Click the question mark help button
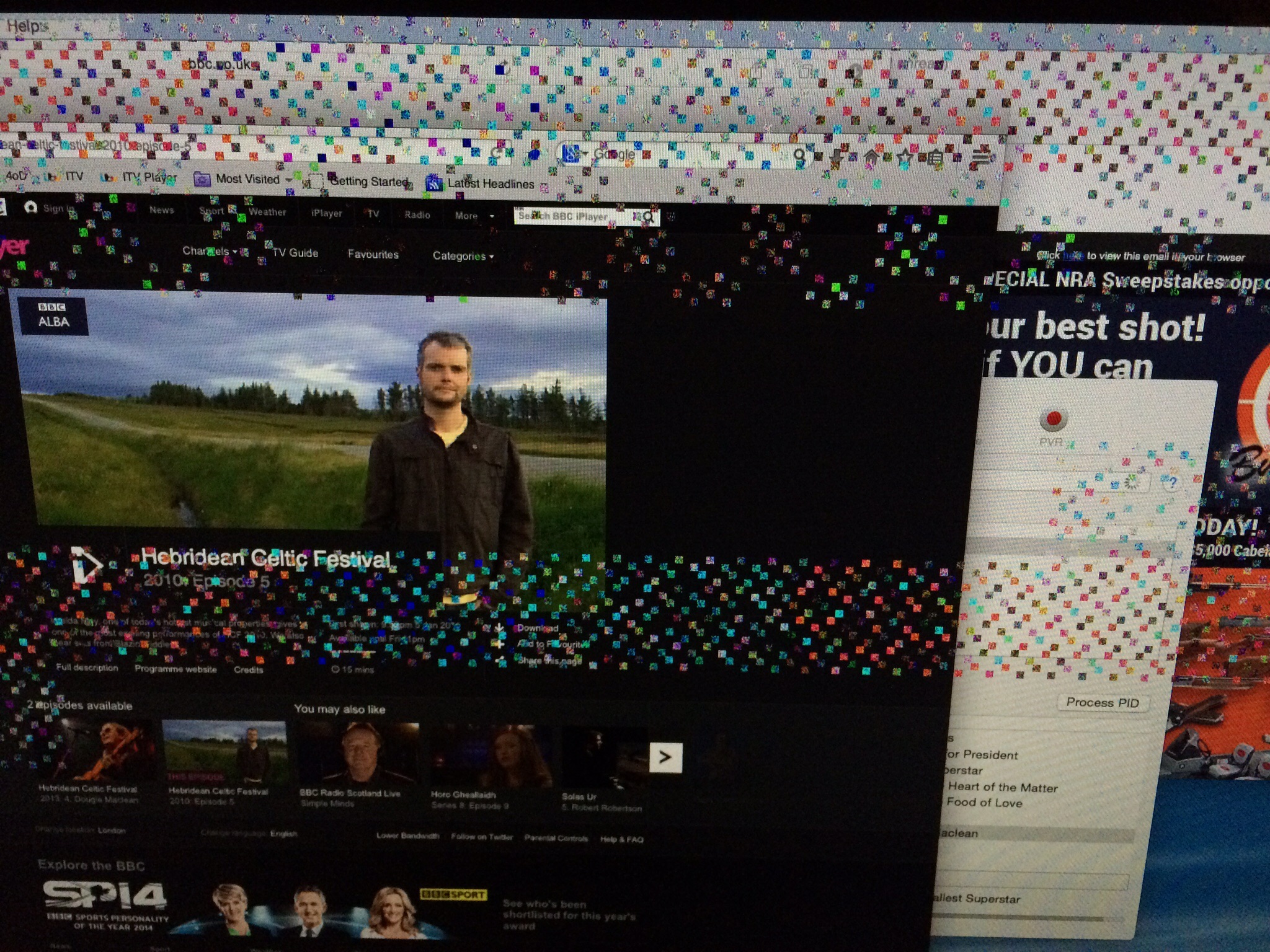Screen dimensions: 1270x952 1171,483
